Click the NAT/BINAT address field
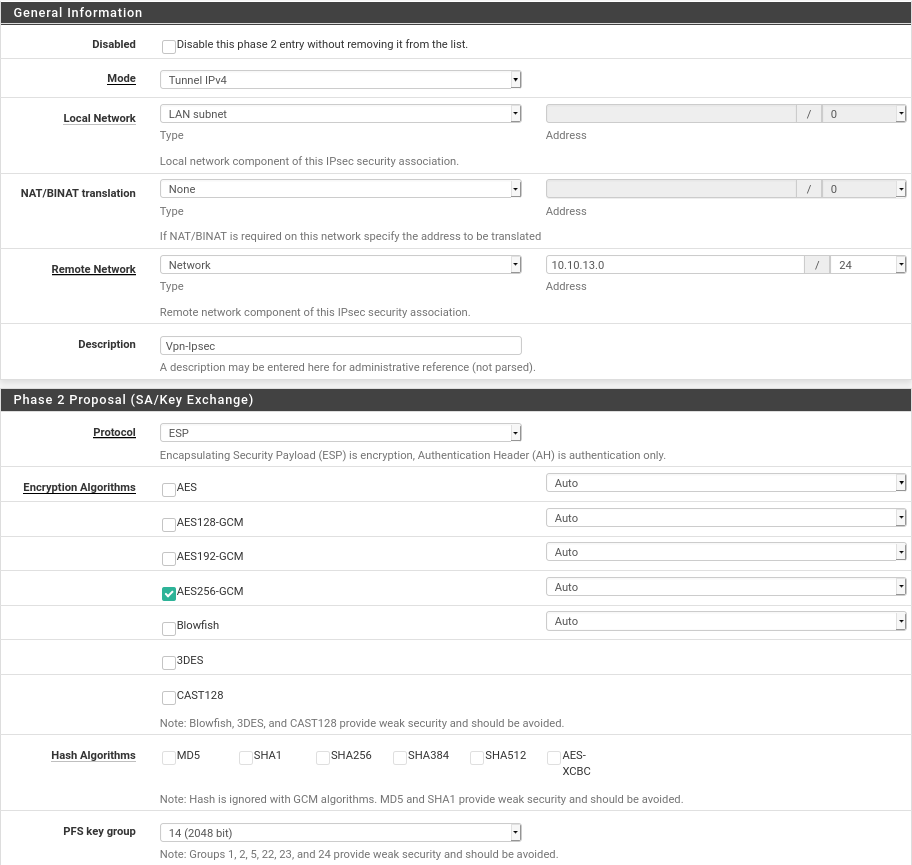Viewport: 912px width, 865px height. [671, 189]
